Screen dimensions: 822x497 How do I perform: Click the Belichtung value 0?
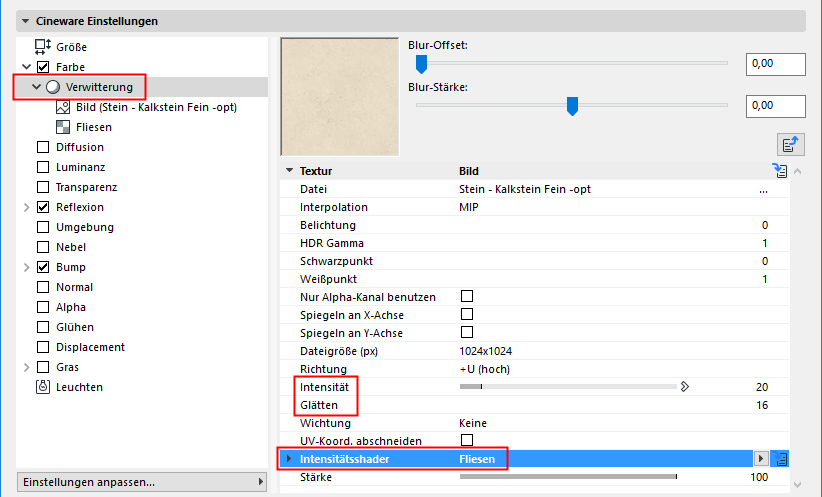pos(765,225)
